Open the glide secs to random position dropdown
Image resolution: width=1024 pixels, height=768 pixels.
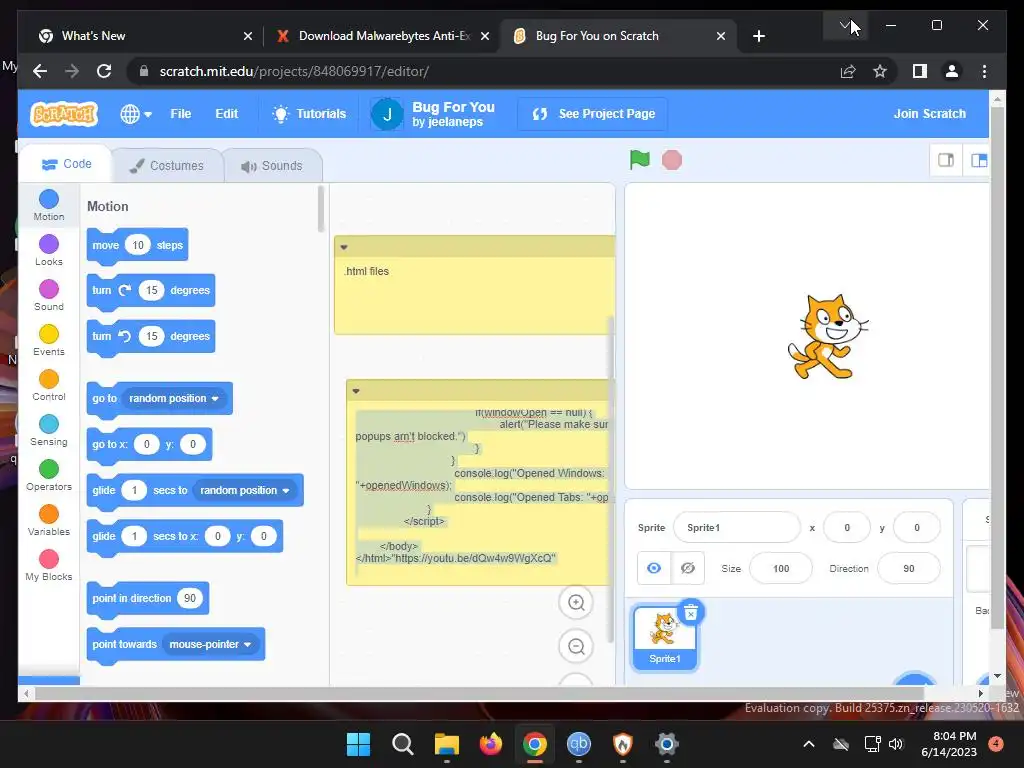click(244, 490)
